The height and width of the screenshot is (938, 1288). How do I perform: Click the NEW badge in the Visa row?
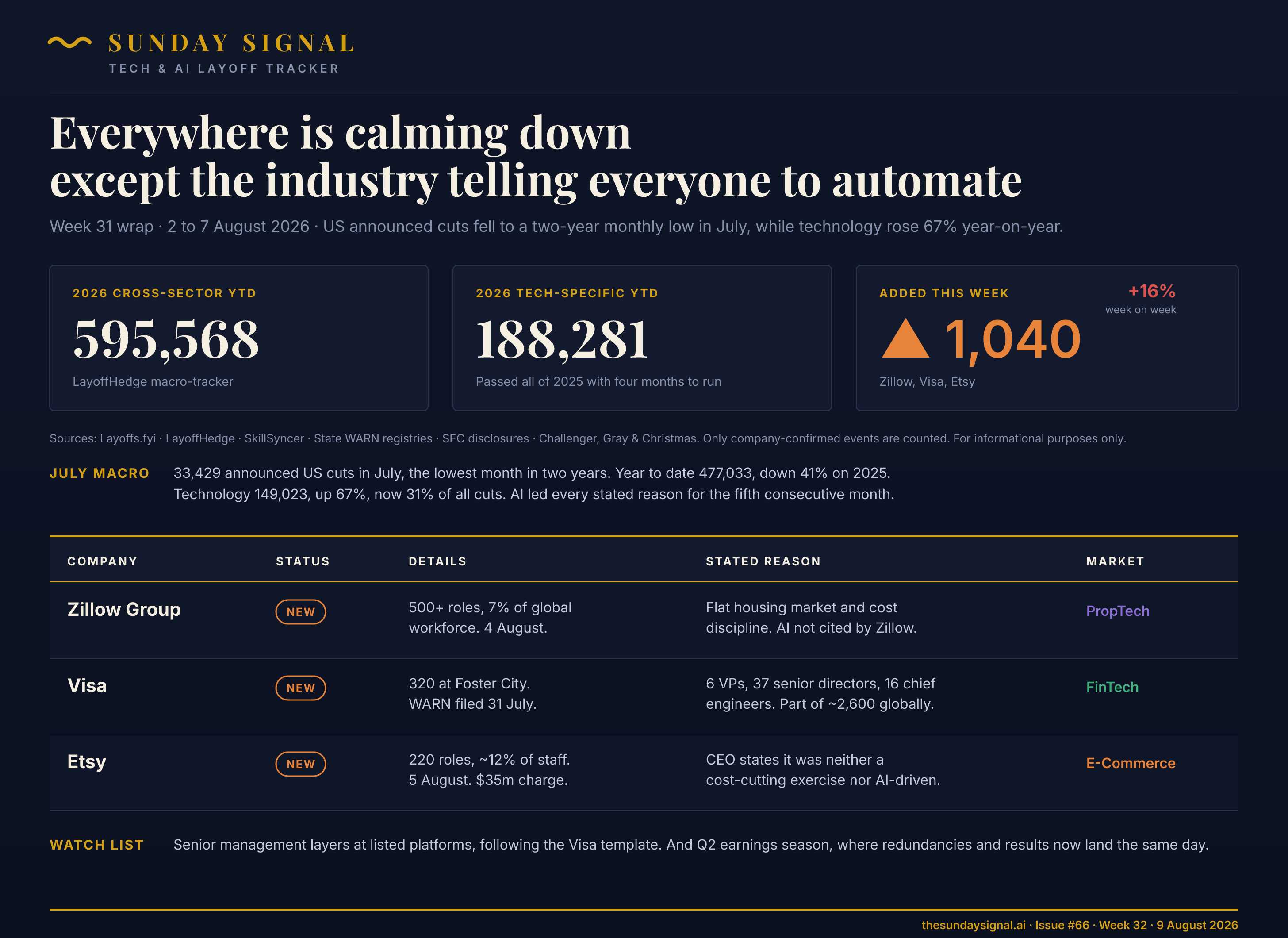[300, 688]
